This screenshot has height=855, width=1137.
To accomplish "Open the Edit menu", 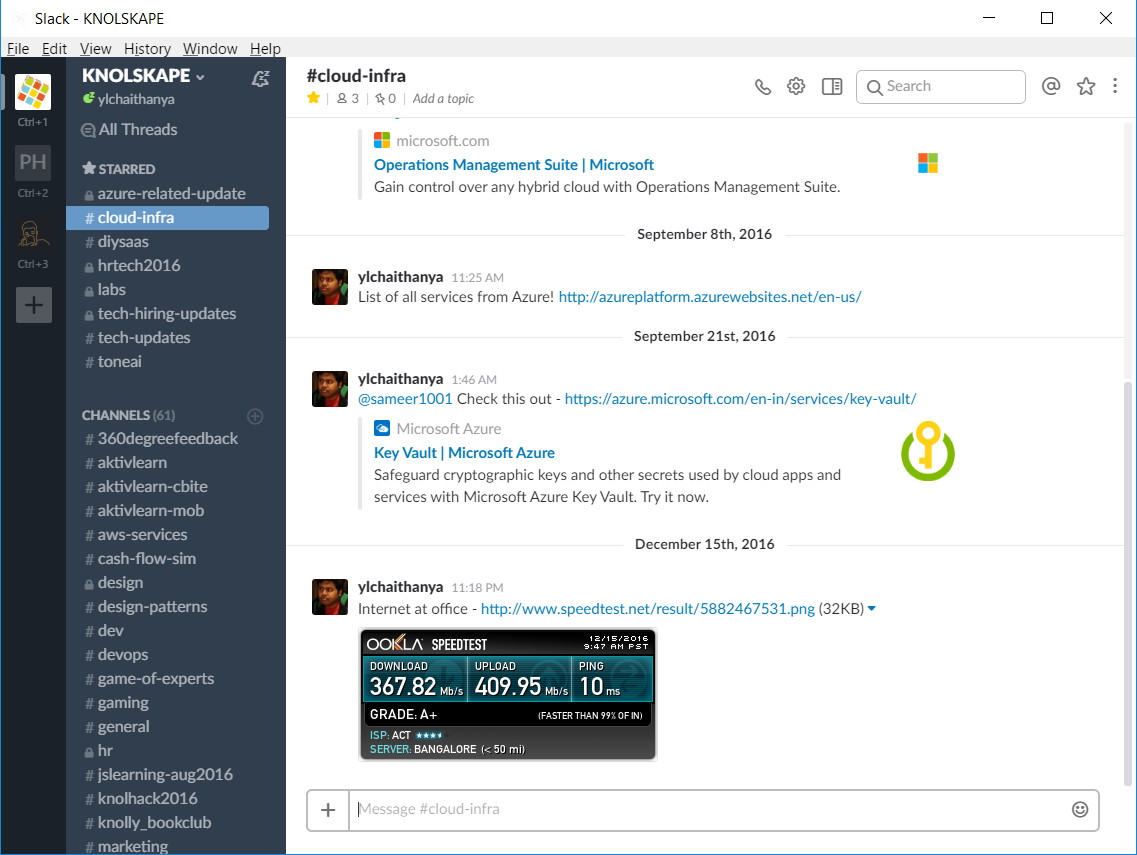I will [x=54, y=49].
